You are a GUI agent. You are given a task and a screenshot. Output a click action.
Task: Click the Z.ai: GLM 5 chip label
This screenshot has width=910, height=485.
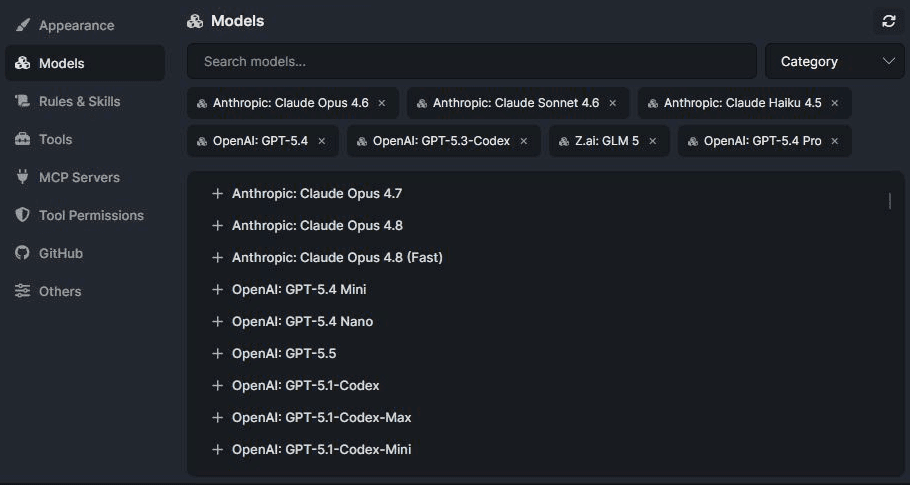607,141
